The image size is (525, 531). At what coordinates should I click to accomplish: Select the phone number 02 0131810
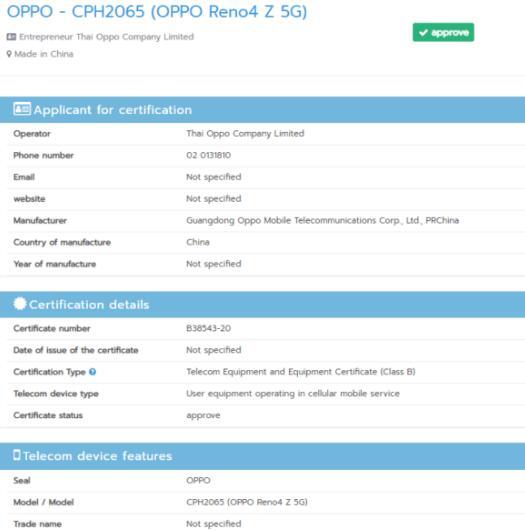[x=208, y=155]
